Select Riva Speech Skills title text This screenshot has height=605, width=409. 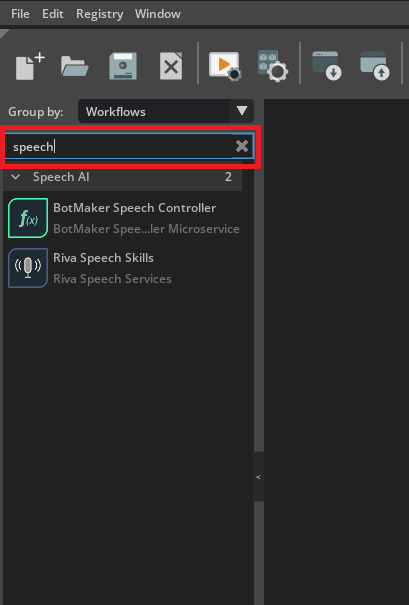pyautogui.click(x=103, y=258)
